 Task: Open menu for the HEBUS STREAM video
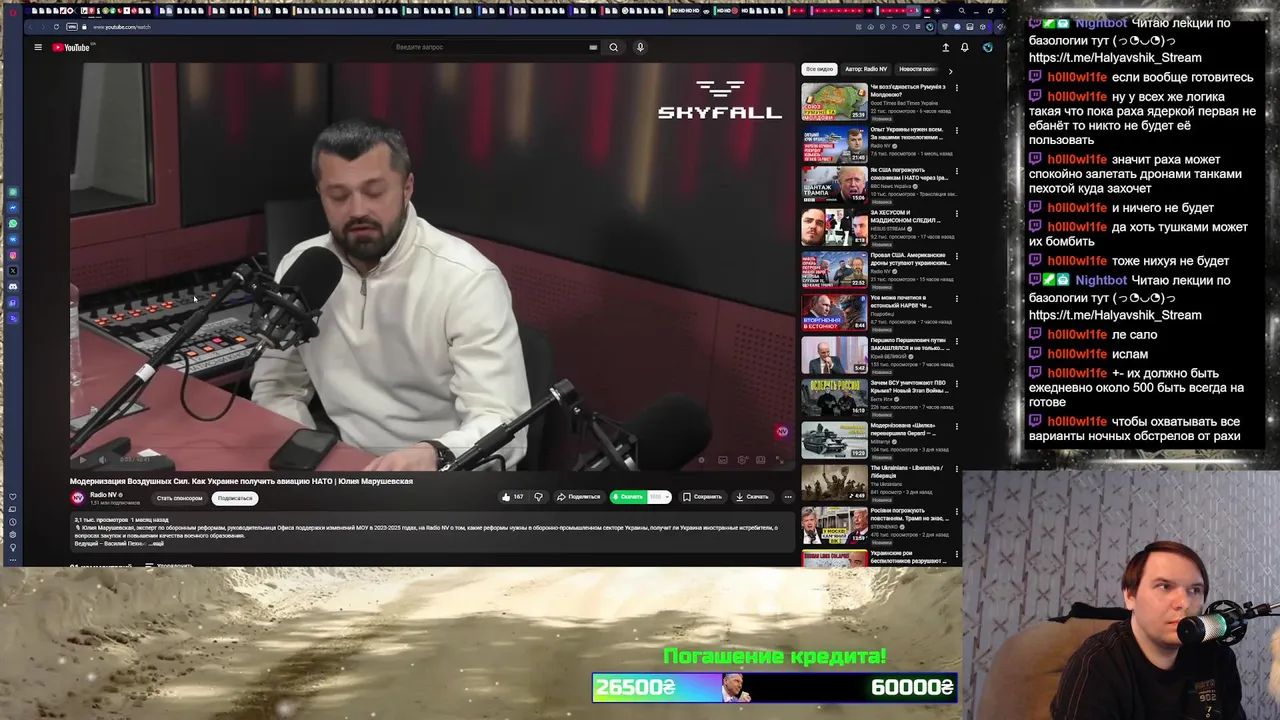(956, 214)
